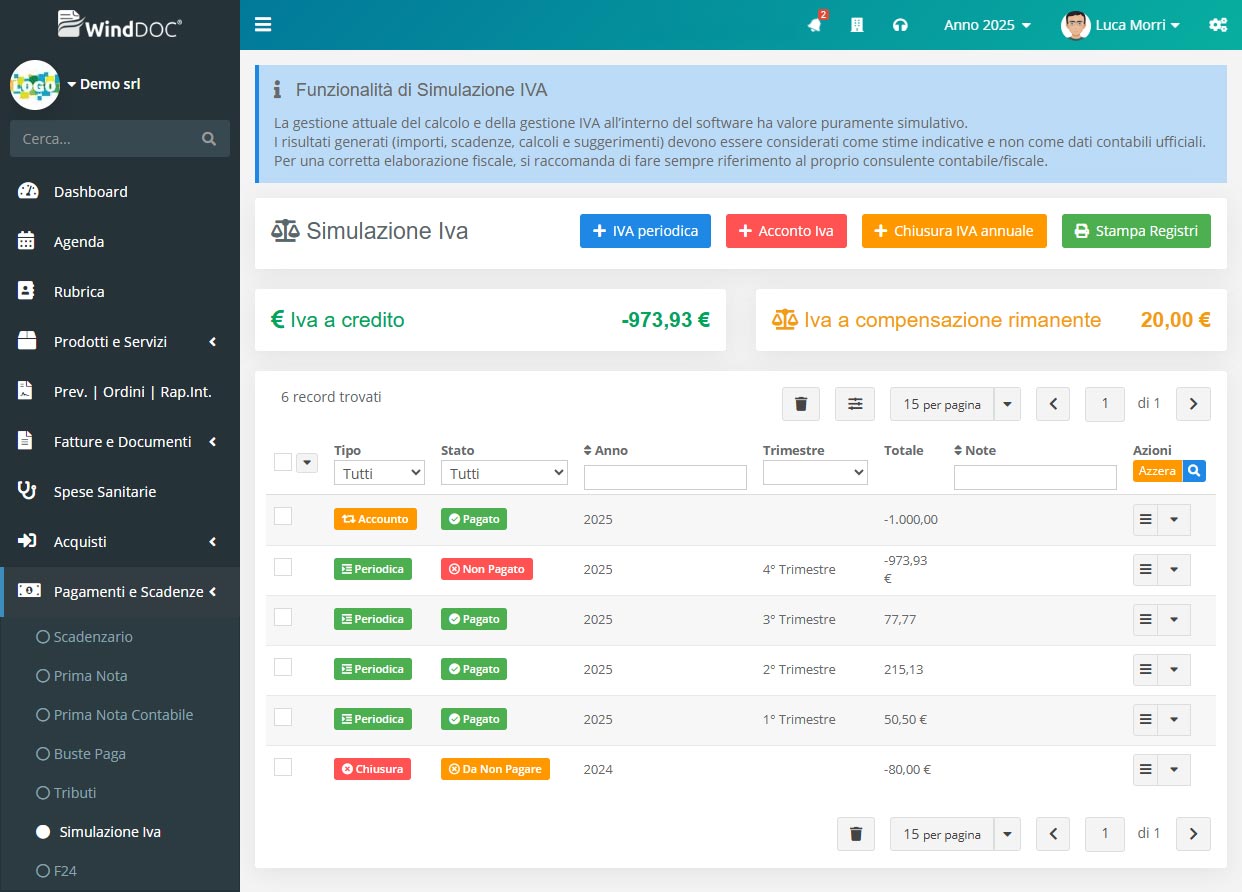The height and width of the screenshot is (892, 1242).
Task: Click the building company icon in header
Action: click(x=857, y=25)
